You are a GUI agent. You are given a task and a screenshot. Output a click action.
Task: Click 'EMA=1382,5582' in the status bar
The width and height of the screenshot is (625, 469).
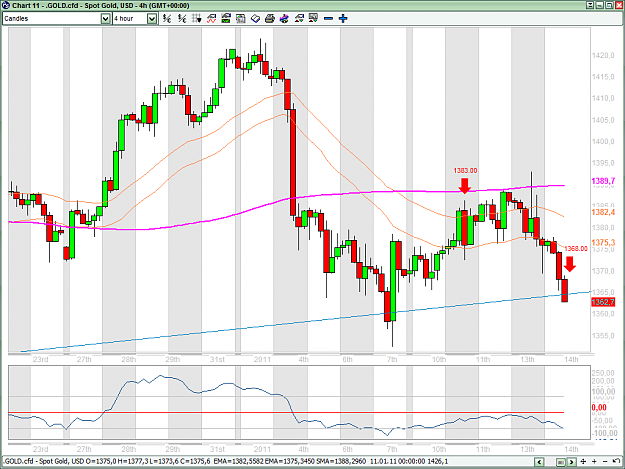[236, 461]
